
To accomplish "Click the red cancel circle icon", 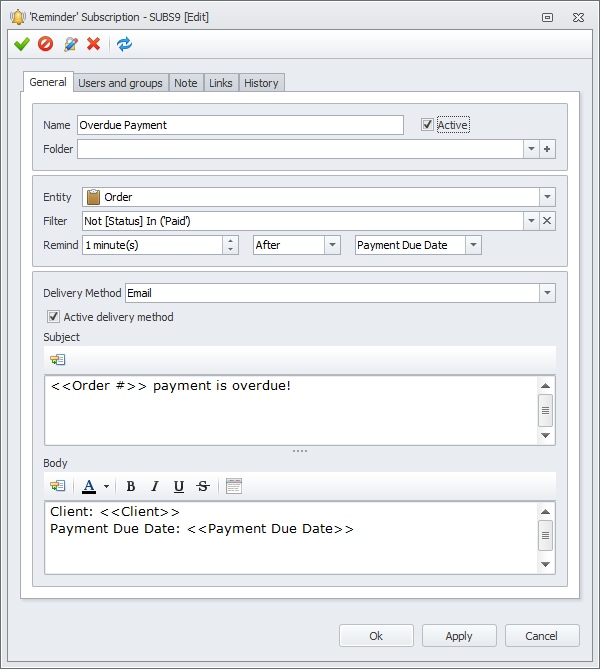I will point(45,44).
